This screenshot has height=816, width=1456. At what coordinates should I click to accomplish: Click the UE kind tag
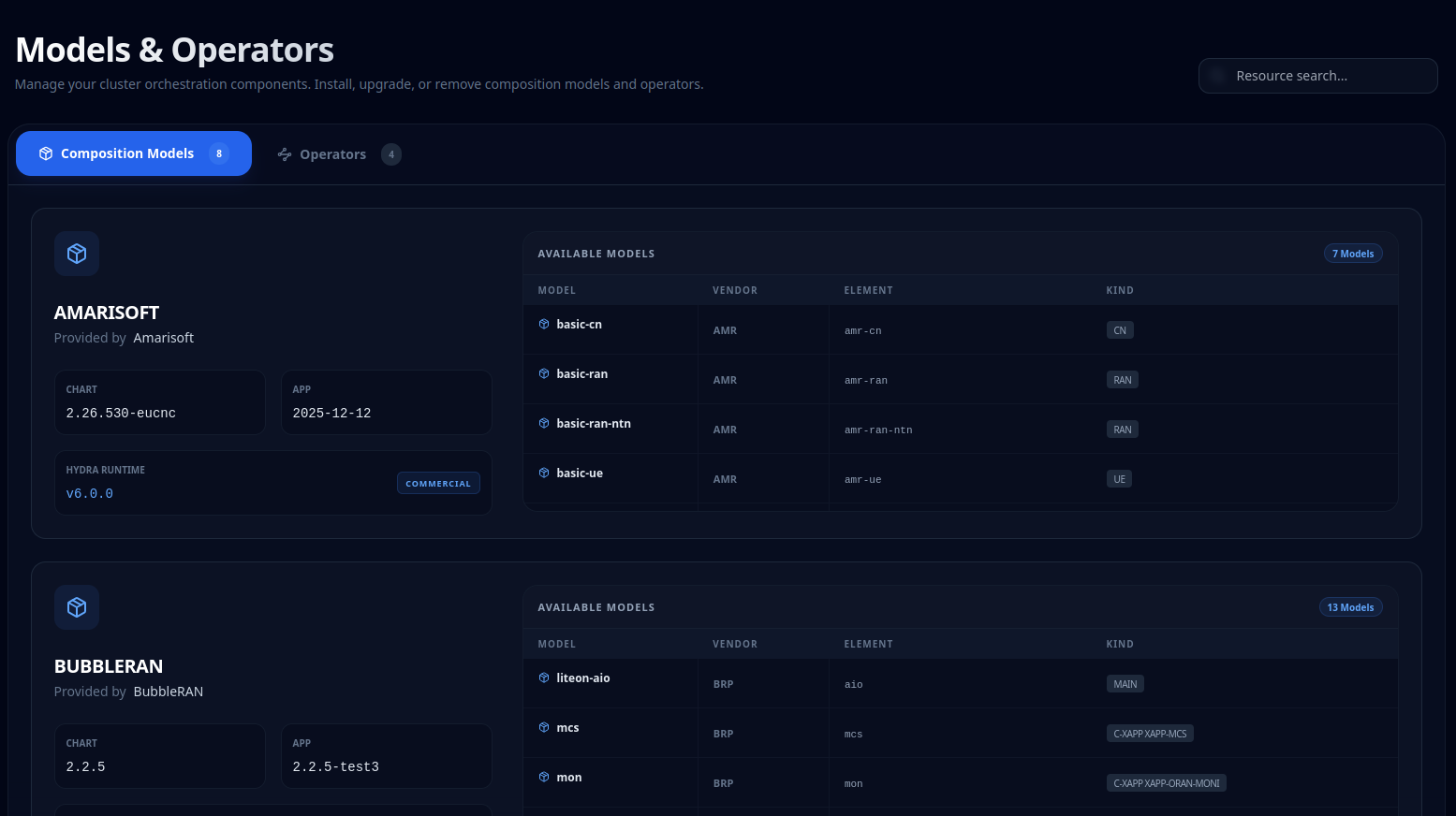pyautogui.click(x=1120, y=479)
